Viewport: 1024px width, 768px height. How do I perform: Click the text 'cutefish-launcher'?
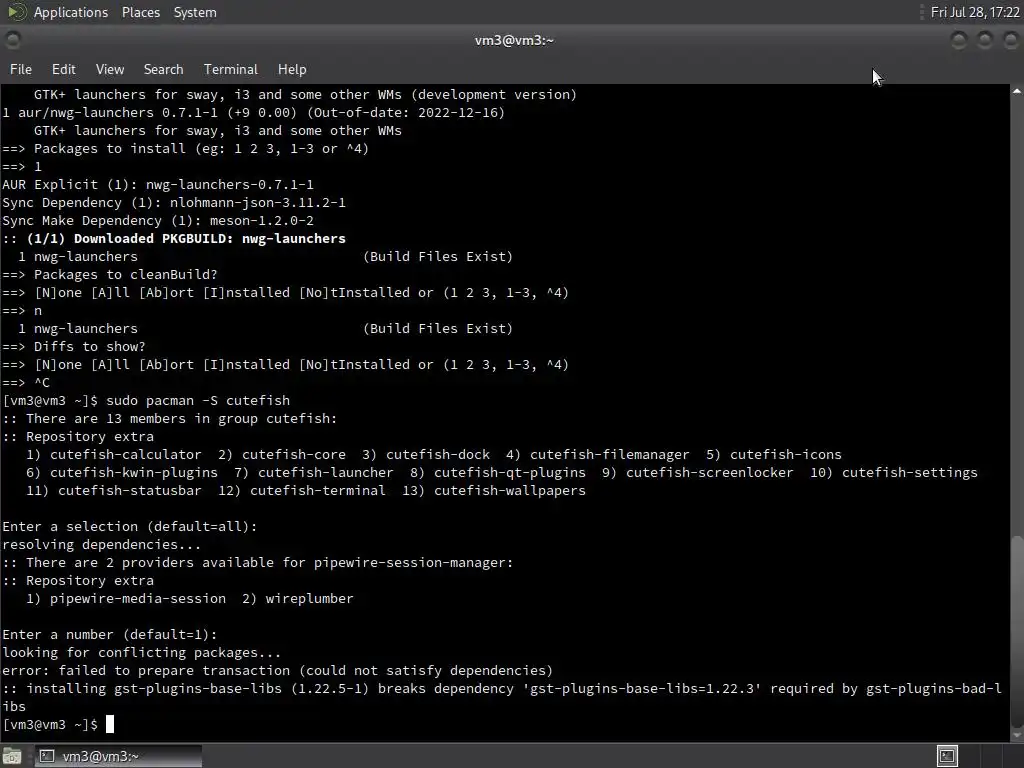click(x=325, y=472)
